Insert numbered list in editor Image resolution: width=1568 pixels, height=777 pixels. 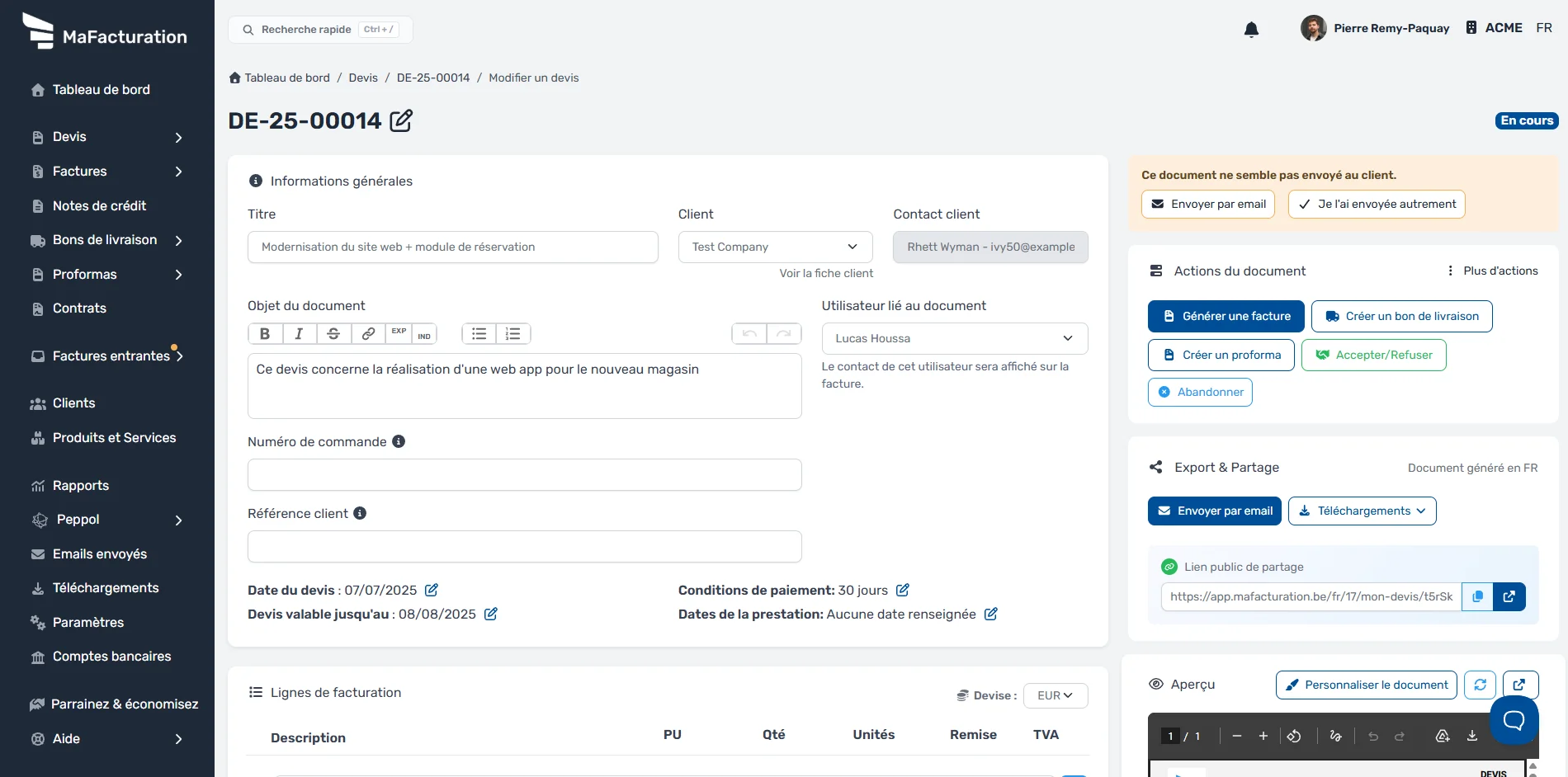point(513,334)
